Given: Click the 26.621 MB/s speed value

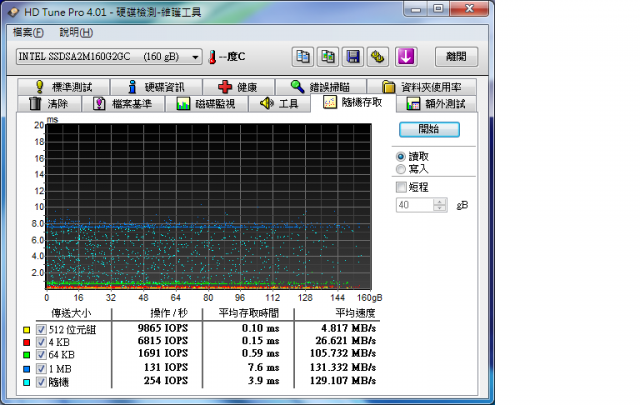Looking at the screenshot, I should pyautogui.click(x=345, y=341).
